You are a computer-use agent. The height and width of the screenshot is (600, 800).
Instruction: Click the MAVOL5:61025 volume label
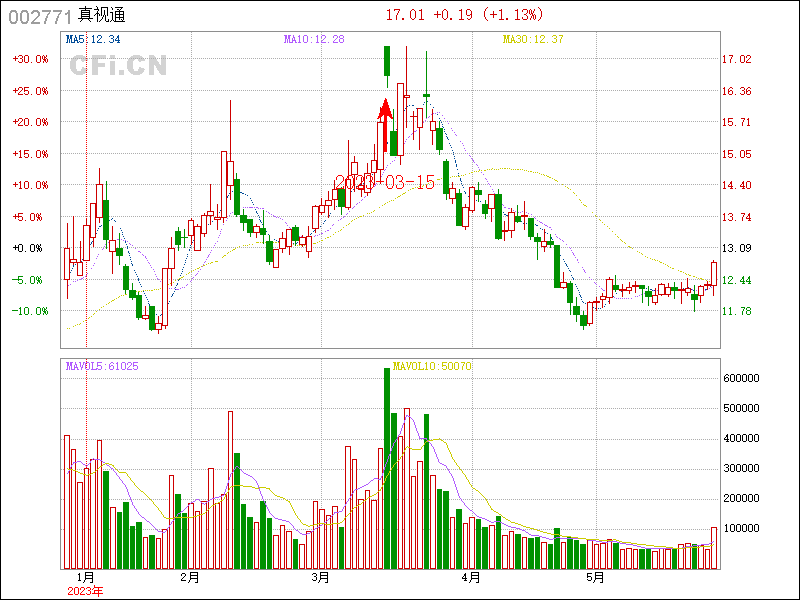(102, 367)
